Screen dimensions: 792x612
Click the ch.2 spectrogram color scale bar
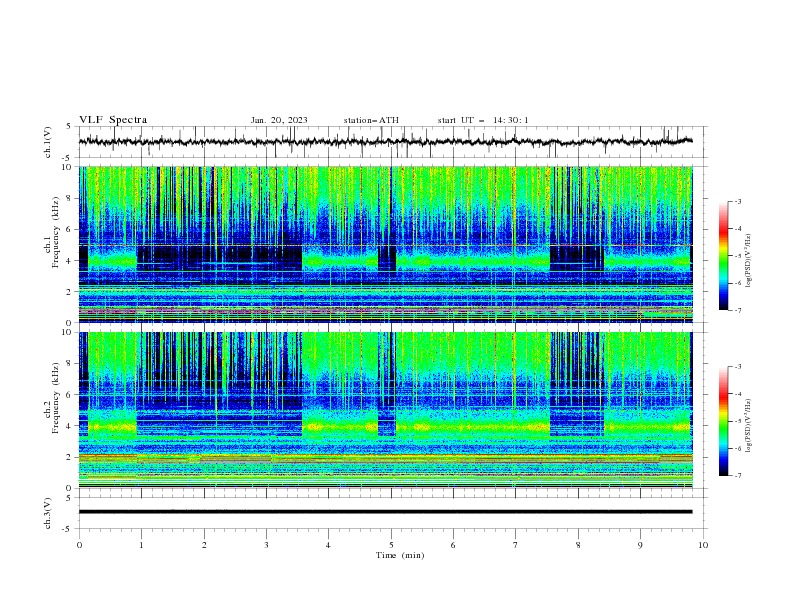coord(723,421)
